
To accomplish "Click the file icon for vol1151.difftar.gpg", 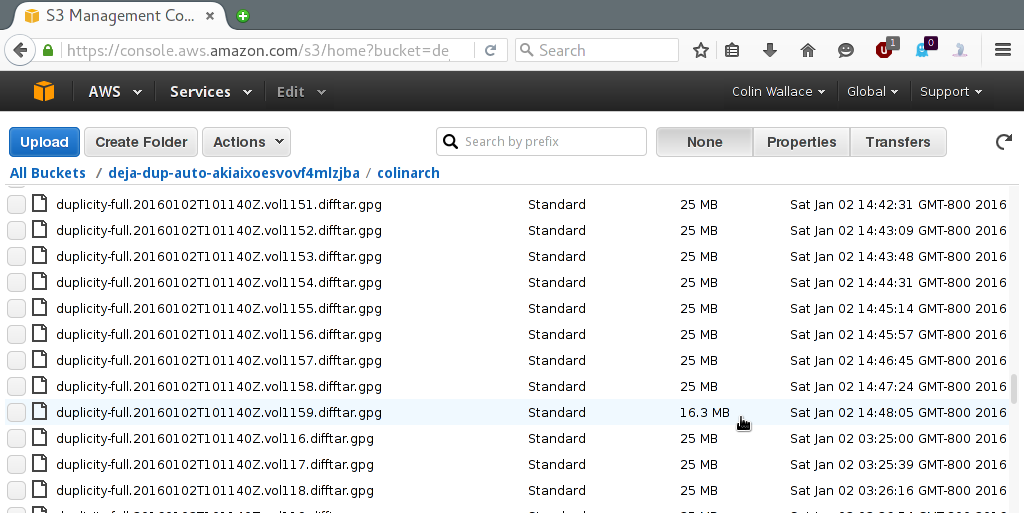I will pos(40,204).
